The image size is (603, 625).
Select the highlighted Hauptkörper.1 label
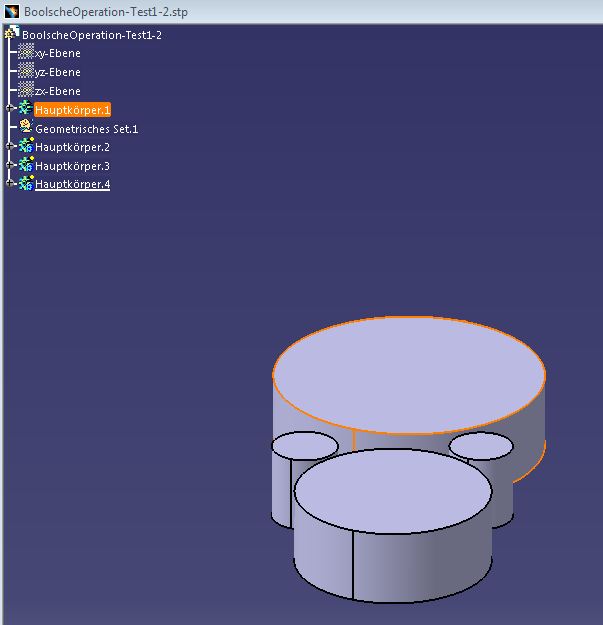click(73, 110)
